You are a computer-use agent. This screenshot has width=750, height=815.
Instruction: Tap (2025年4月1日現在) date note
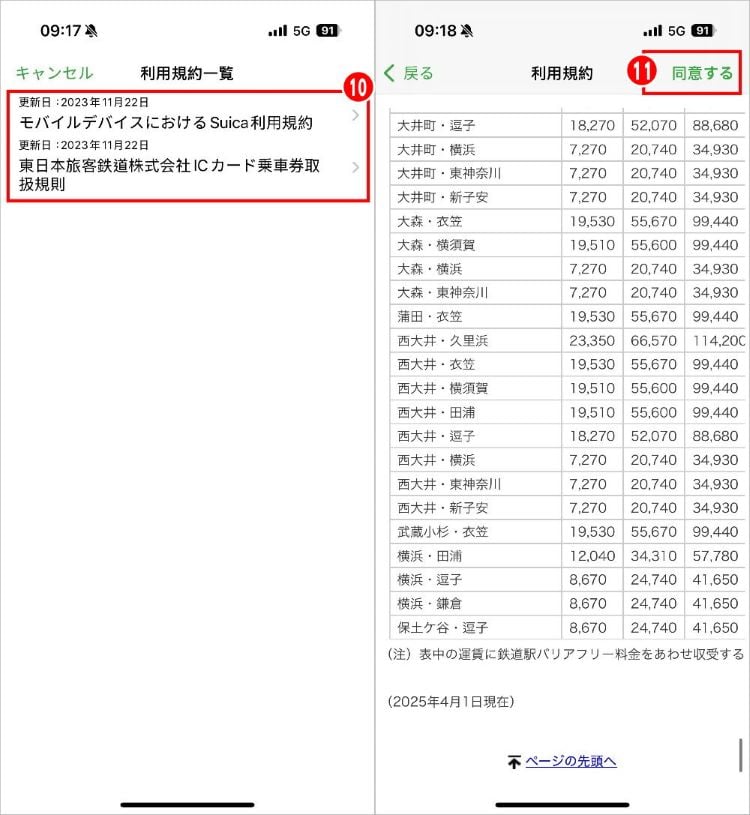(451, 702)
